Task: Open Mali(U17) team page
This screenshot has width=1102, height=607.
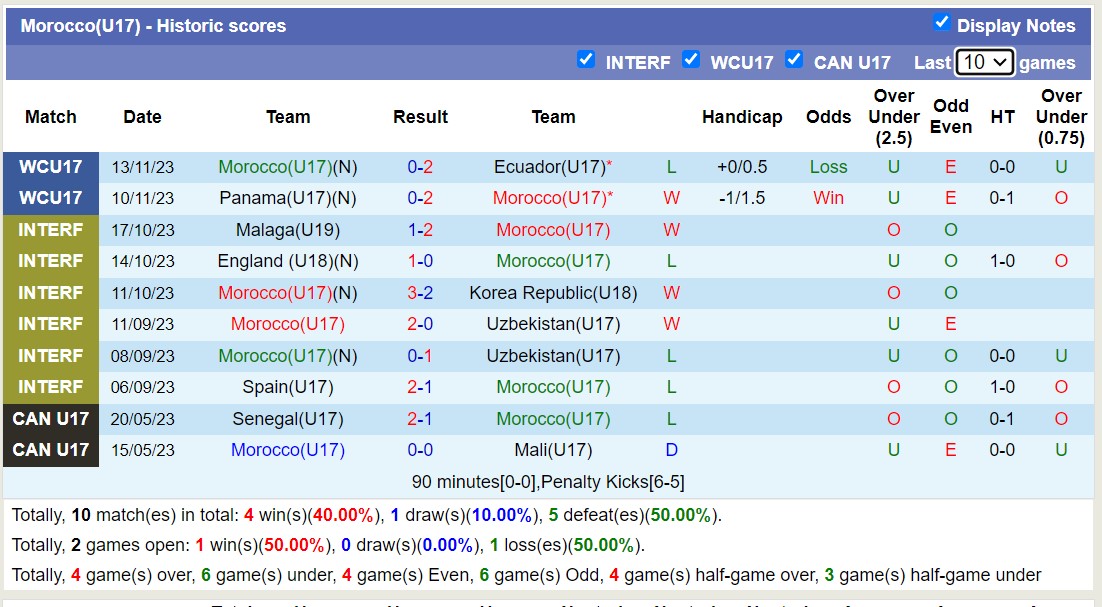Action: tap(553, 450)
